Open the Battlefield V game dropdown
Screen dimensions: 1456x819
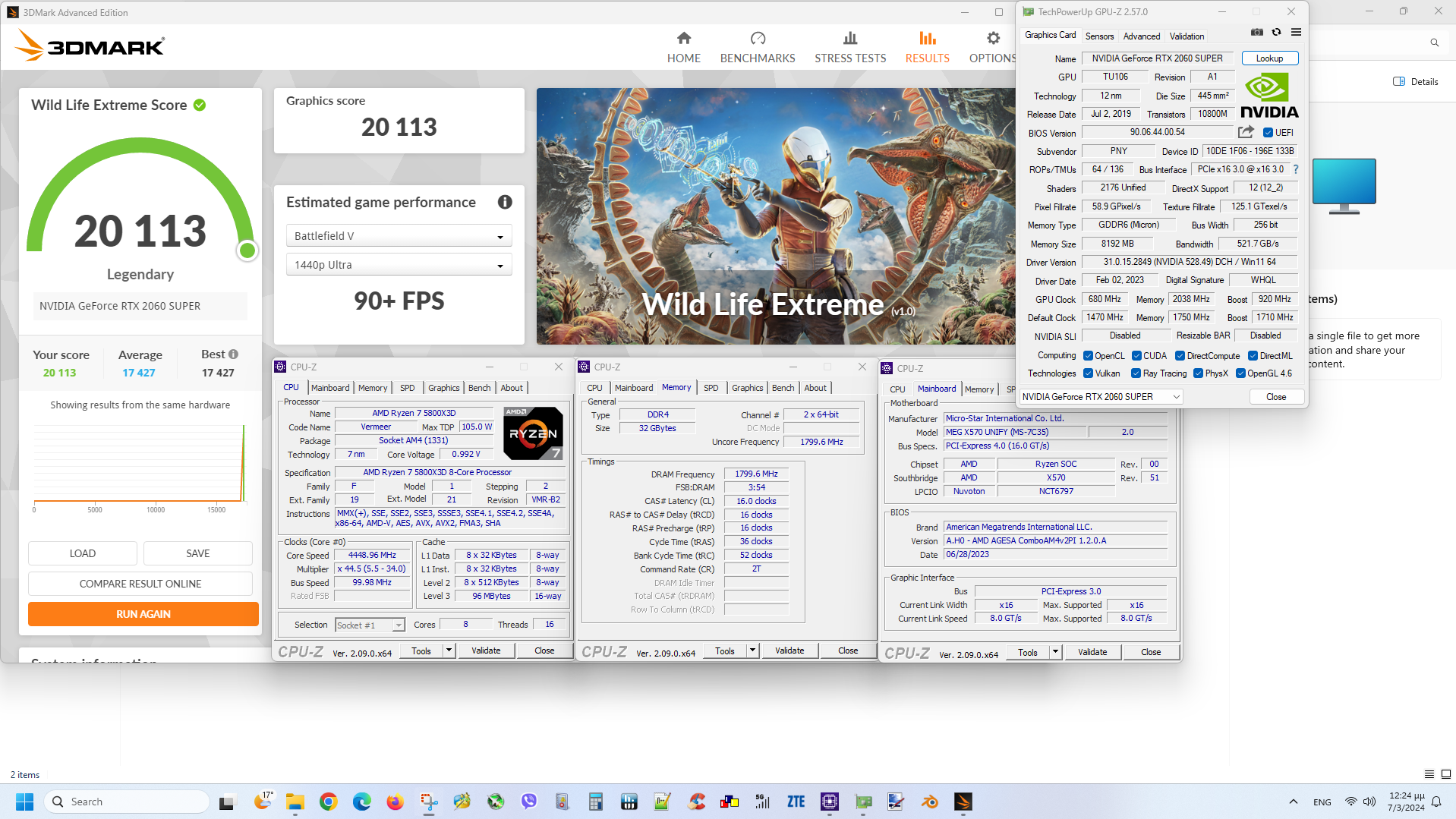click(399, 236)
